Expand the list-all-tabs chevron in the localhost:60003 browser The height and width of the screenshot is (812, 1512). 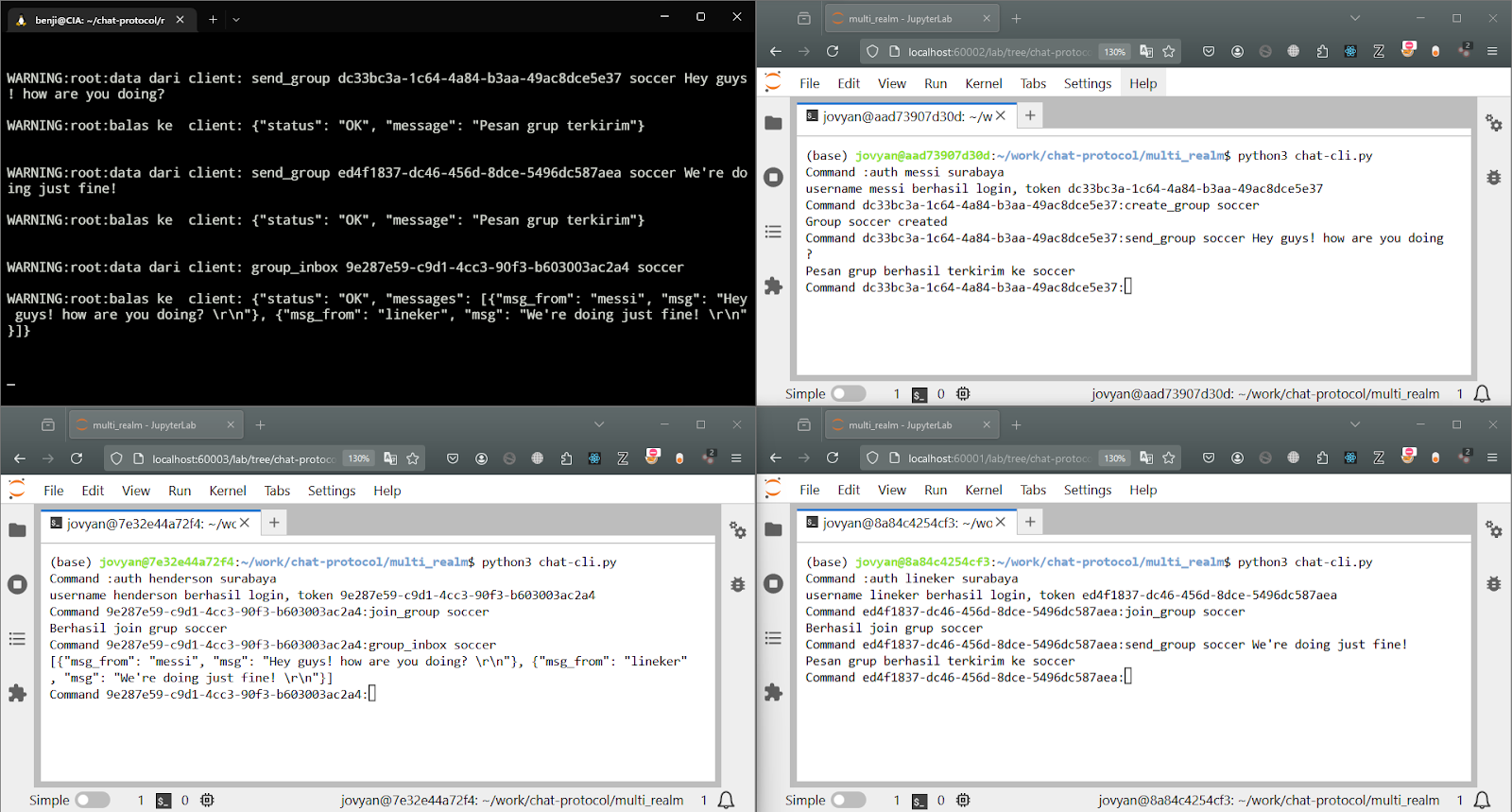598,424
